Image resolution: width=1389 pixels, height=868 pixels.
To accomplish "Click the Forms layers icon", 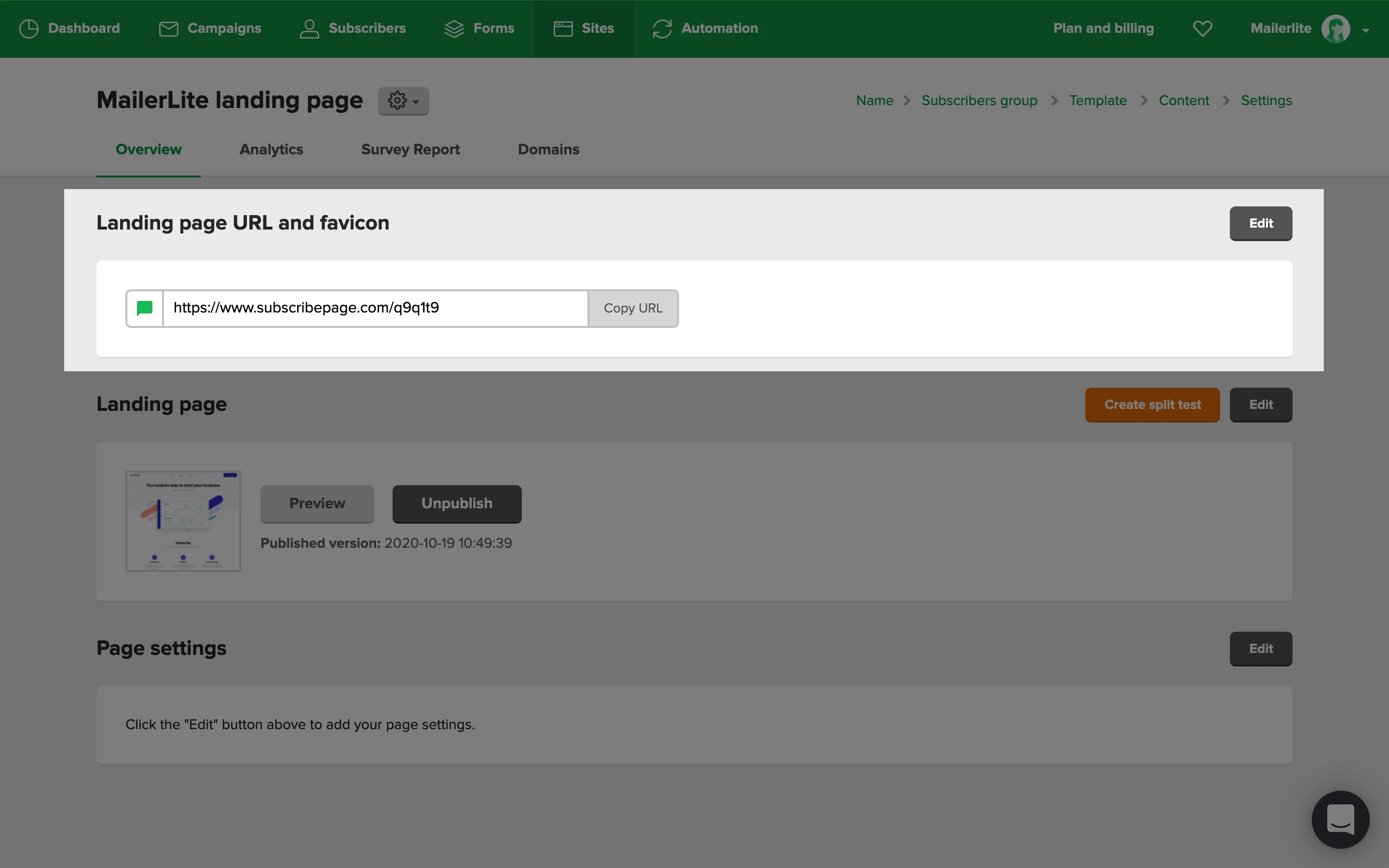I will (454, 29).
